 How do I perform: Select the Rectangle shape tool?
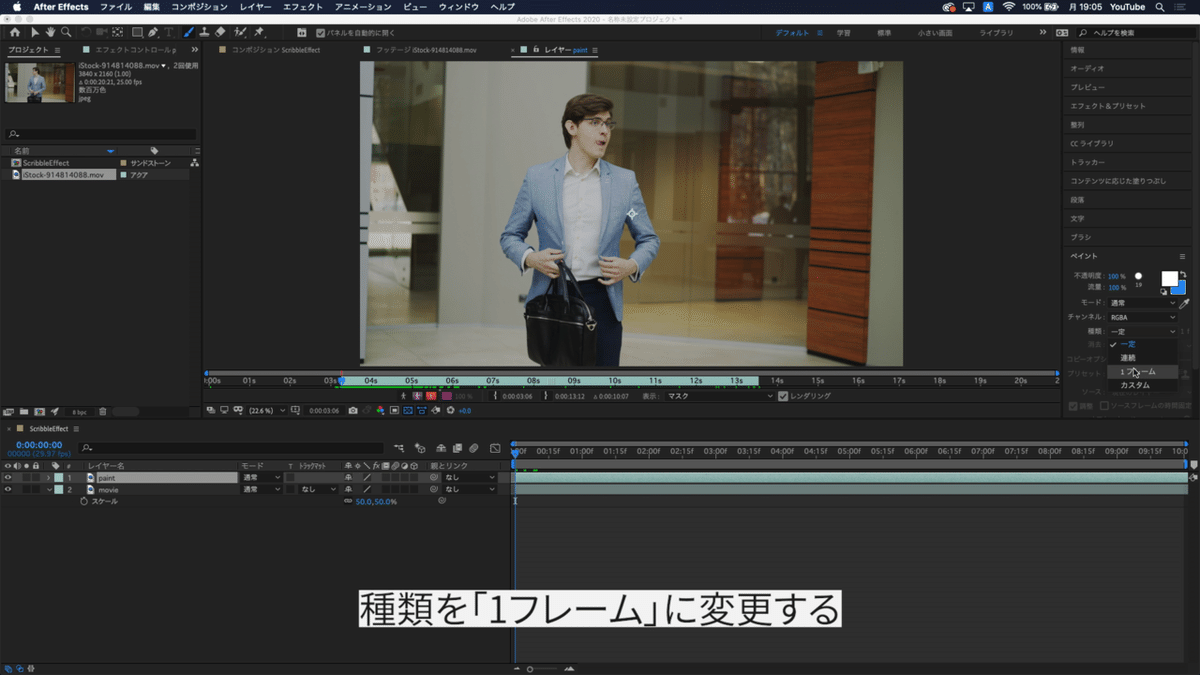coord(137,32)
